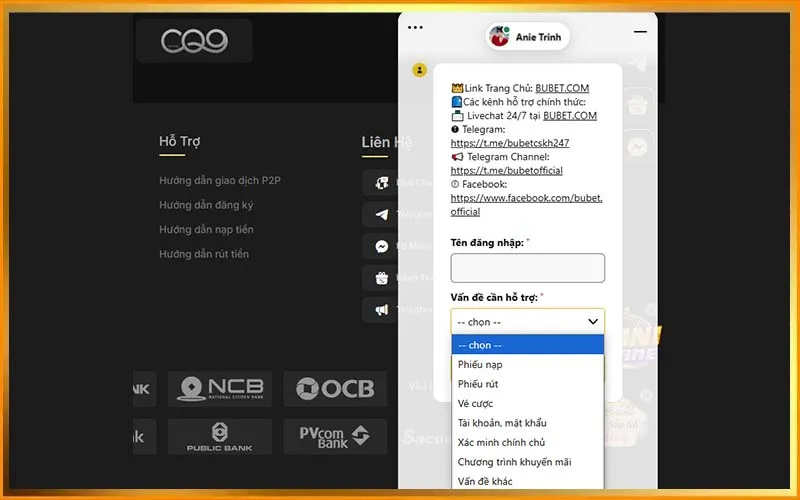Open agent Anie Trinh's profile badge

pos(528,37)
